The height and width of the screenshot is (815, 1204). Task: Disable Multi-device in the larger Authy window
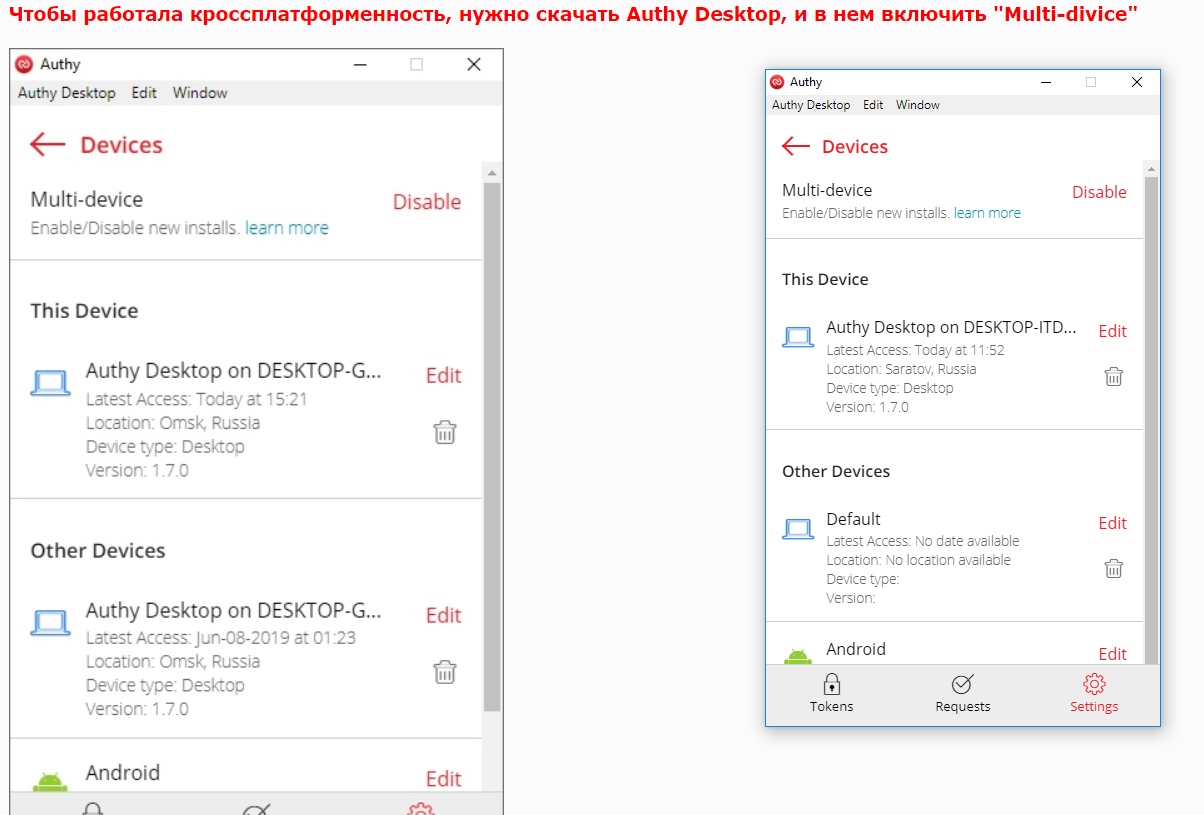(x=426, y=202)
